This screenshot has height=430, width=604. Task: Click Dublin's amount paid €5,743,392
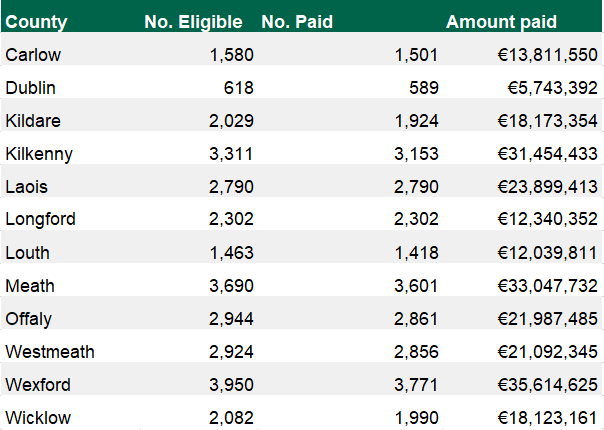click(552, 88)
